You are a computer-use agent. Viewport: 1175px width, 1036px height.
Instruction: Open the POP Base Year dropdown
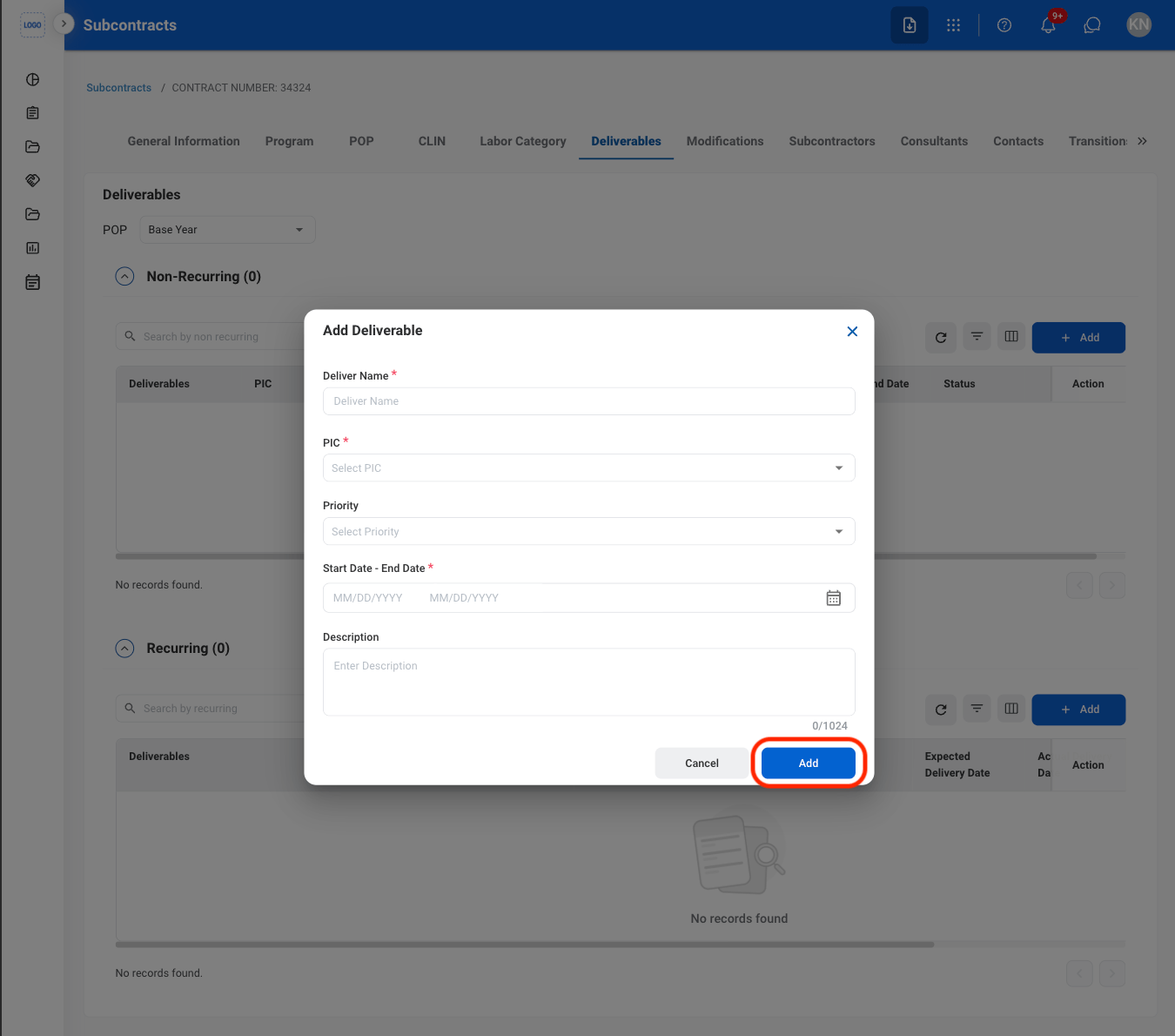[x=227, y=230]
